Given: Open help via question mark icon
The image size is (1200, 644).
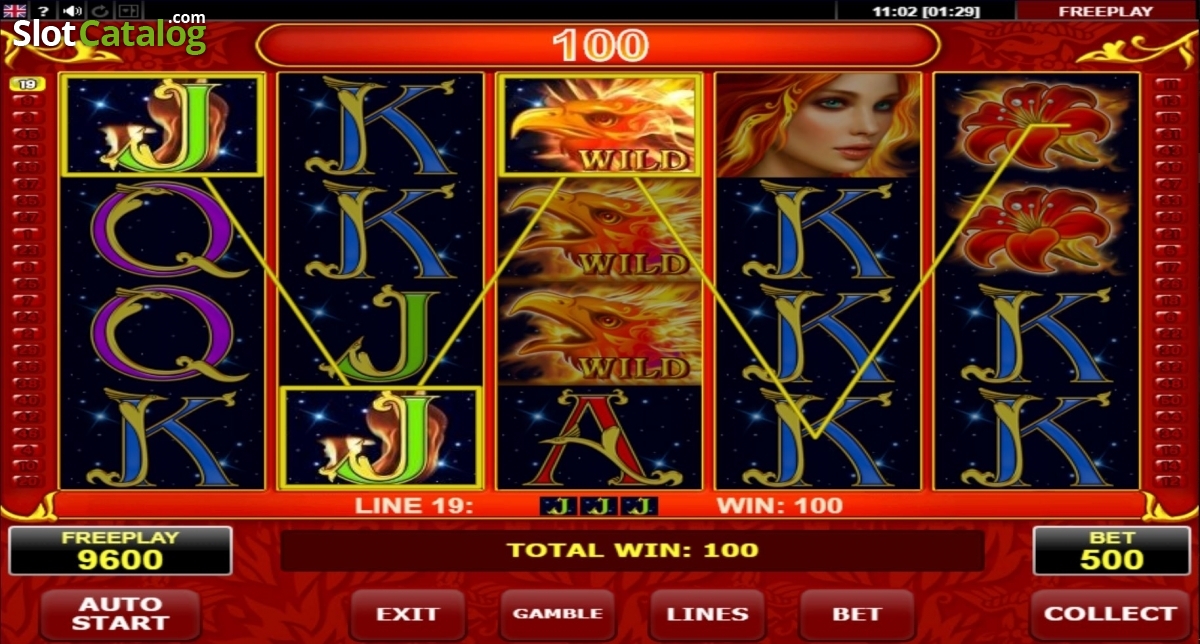Looking at the screenshot, I should 43,10.
